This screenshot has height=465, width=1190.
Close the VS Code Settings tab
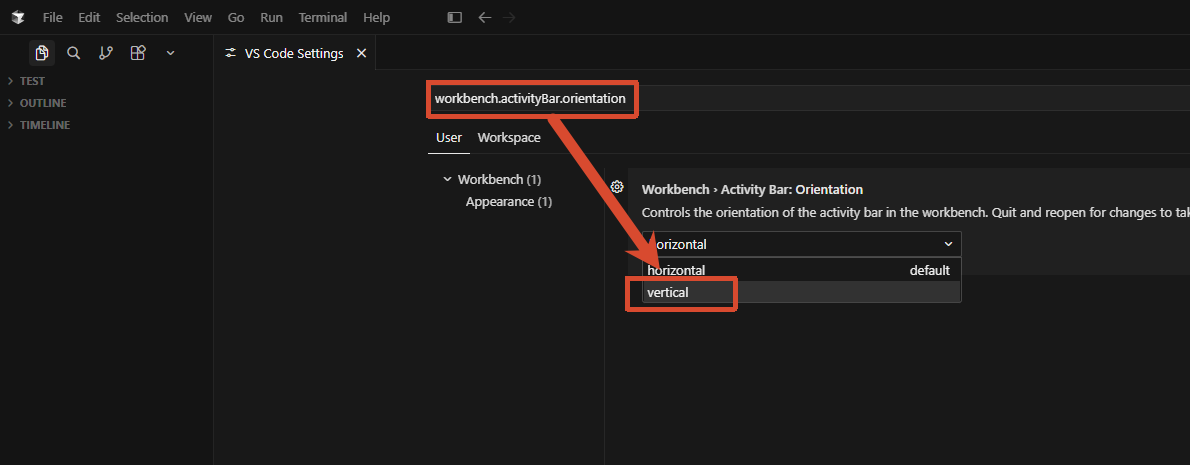coord(361,54)
